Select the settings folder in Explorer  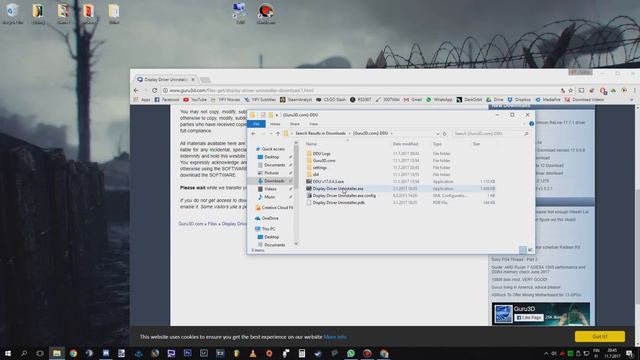point(320,168)
